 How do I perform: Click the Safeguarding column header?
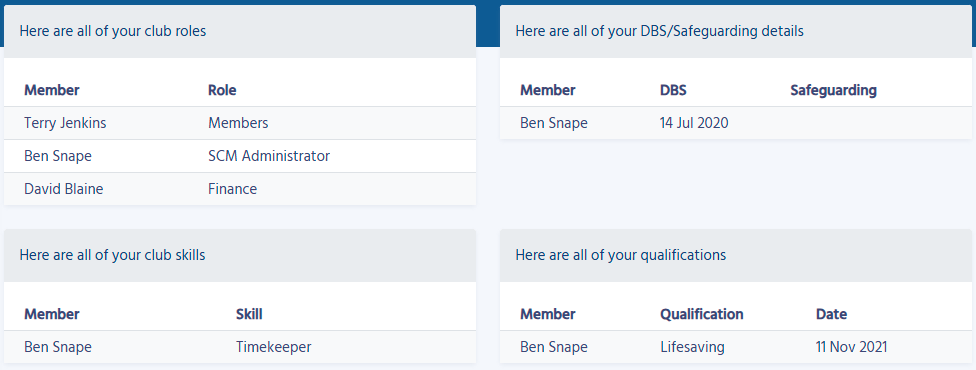pyautogui.click(x=833, y=90)
